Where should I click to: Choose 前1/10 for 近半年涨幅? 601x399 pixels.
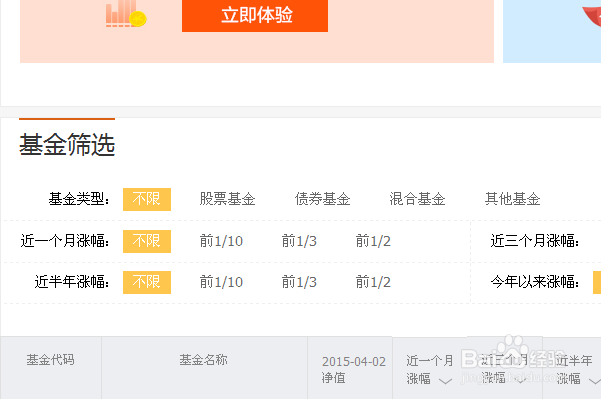221,282
